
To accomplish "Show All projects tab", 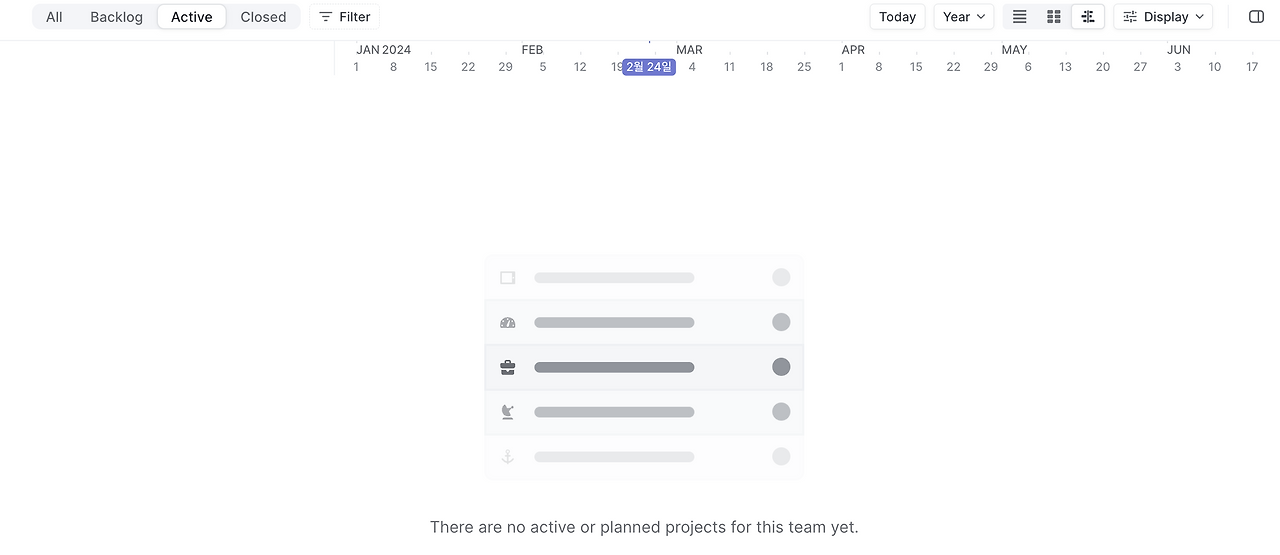I will click(x=54, y=17).
